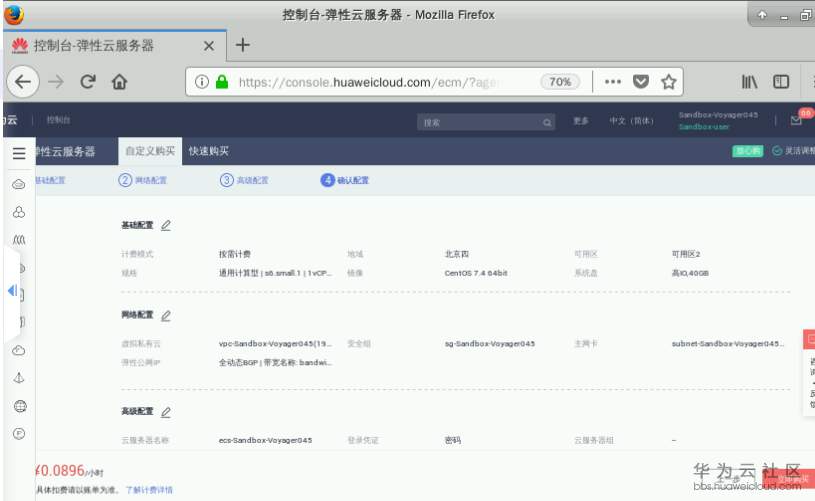The width and height of the screenshot is (815, 501).
Task: Edit the 基础配置 section via pencil icon
Action: [166, 225]
